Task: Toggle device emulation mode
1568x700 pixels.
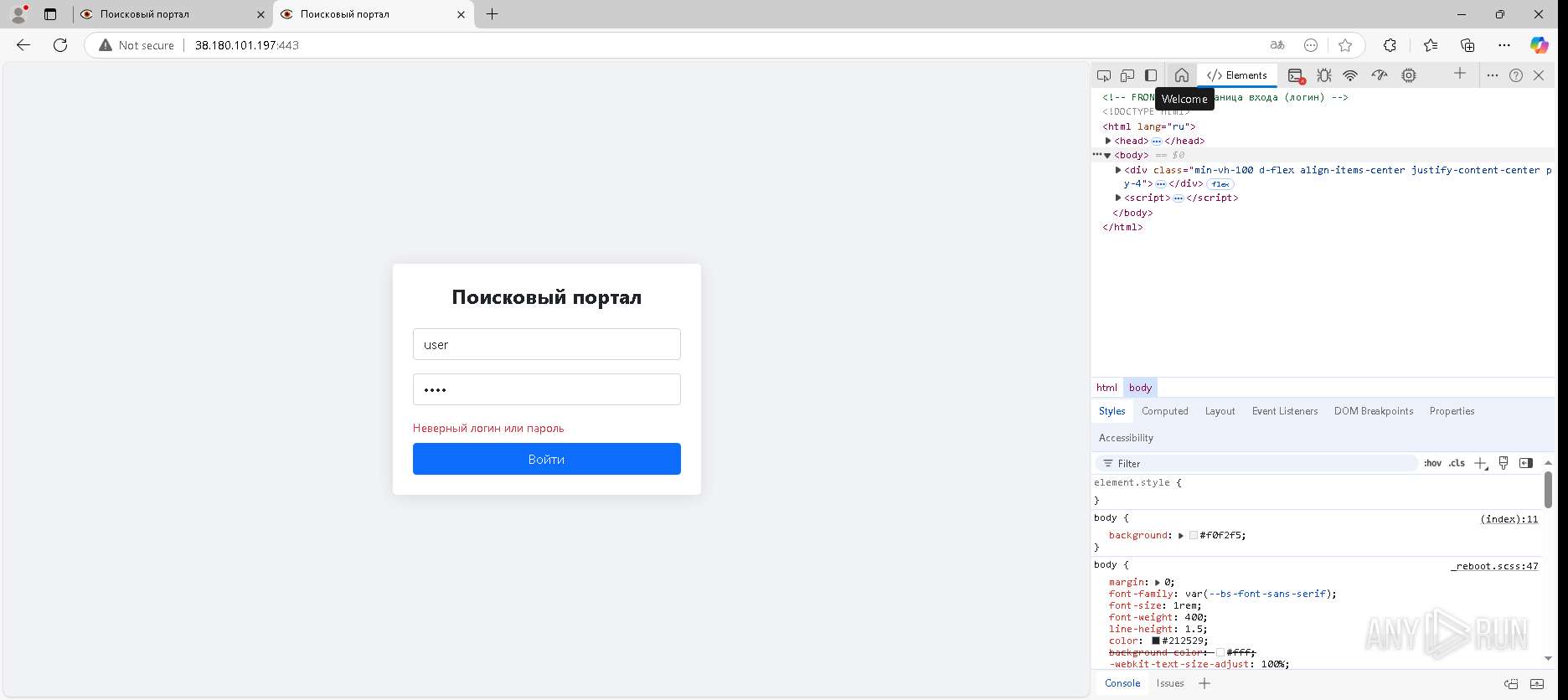Action: tap(1127, 75)
